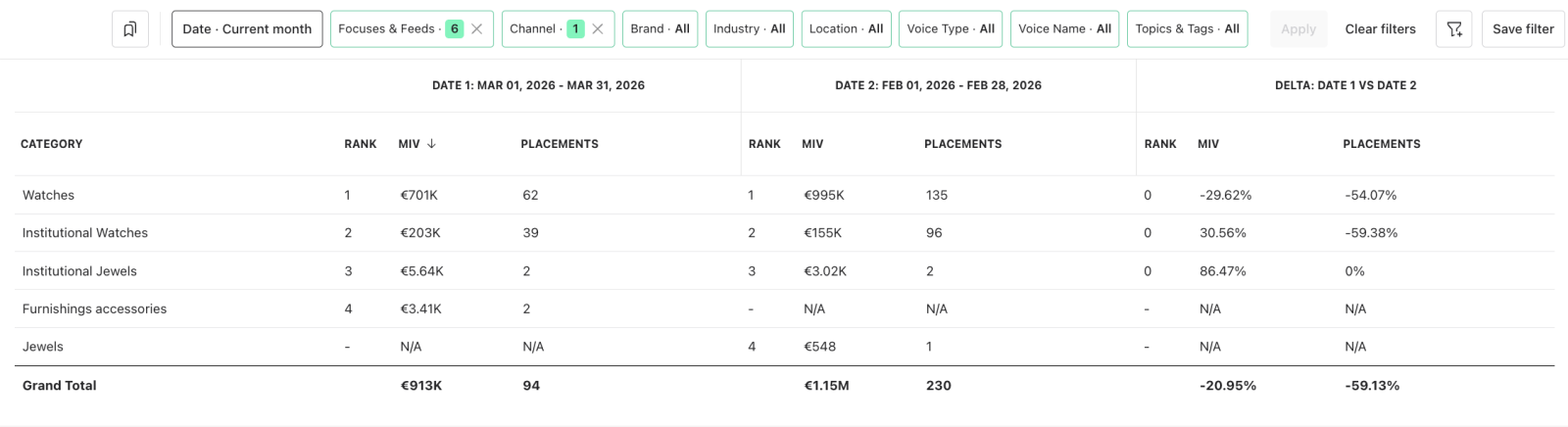Click Date 1 MIV column header

(409, 144)
